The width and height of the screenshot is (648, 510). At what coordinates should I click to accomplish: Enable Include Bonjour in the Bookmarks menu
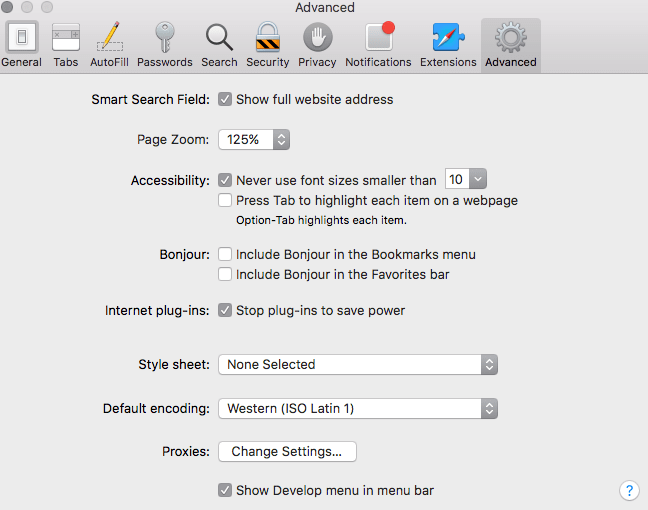pos(226,254)
